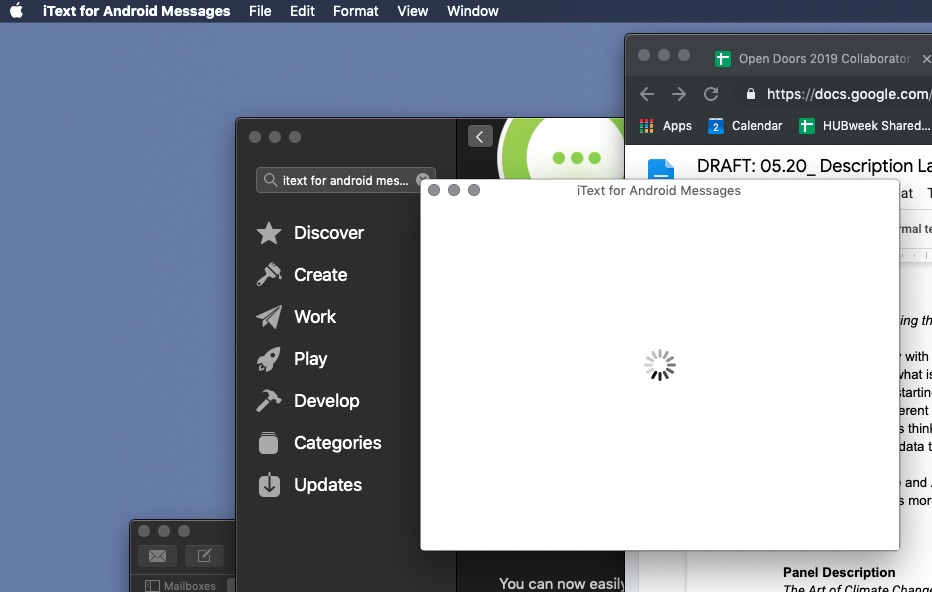Compose a new message in Mail

(x=204, y=556)
